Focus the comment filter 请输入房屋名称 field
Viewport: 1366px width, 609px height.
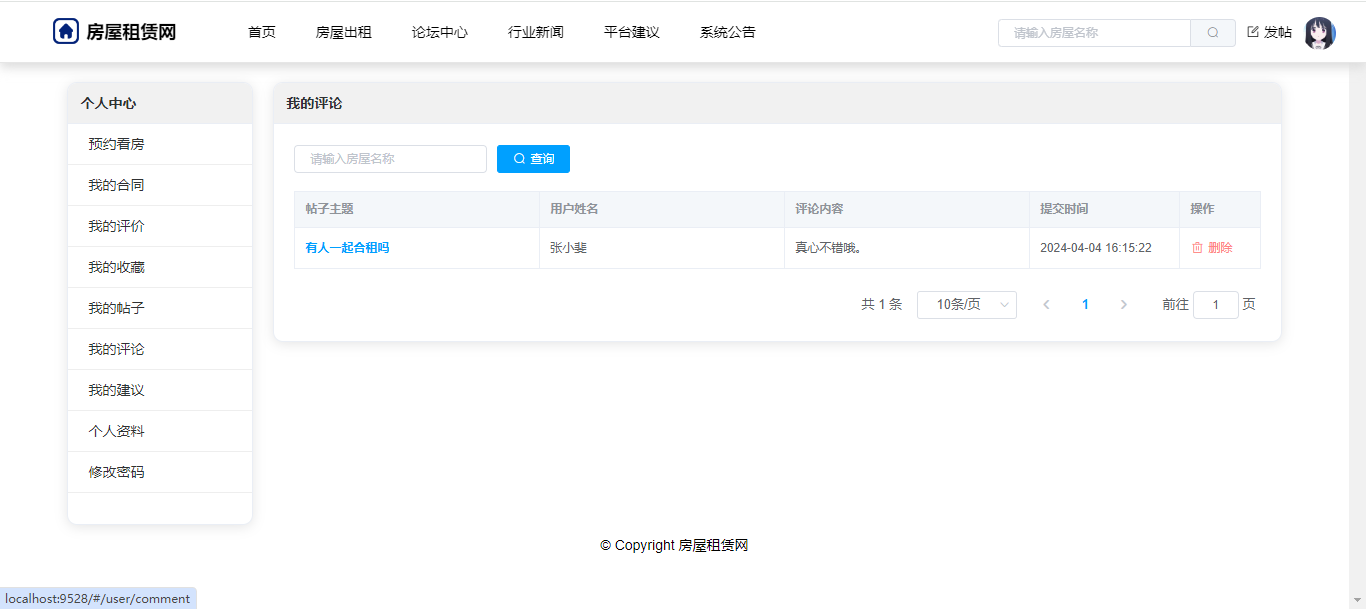[x=390, y=159]
